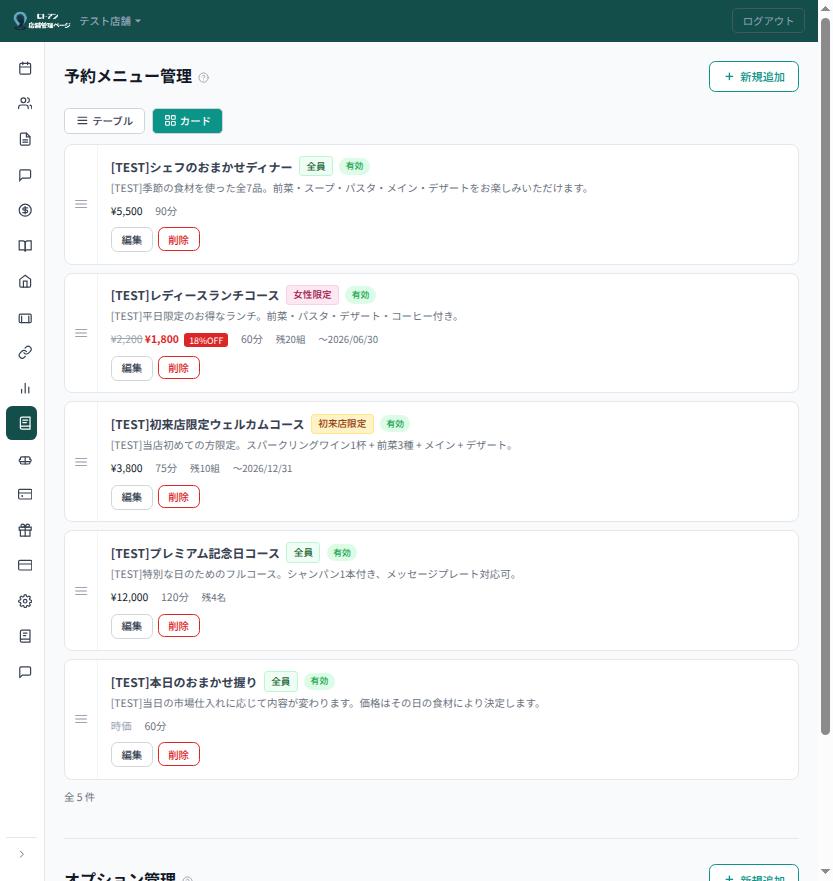Image resolution: width=833 pixels, height=881 pixels.
Task: Switch to テーブル view
Action: (x=104, y=121)
